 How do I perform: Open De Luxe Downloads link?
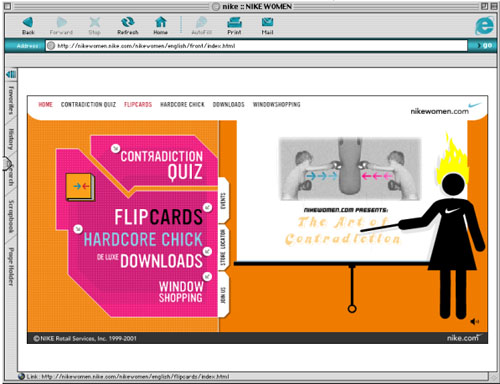coord(150,260)
